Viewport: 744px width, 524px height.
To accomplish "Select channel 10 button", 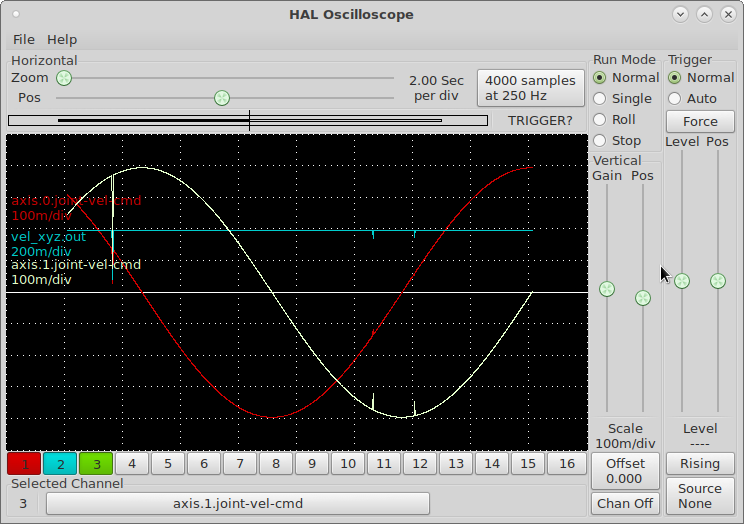I will (348, 464).
